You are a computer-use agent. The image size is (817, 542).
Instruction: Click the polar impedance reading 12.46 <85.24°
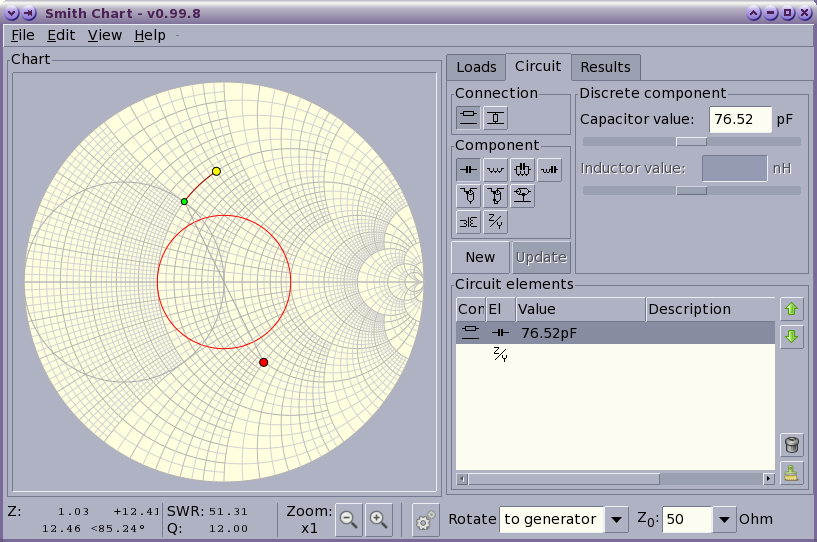[93, 528]
